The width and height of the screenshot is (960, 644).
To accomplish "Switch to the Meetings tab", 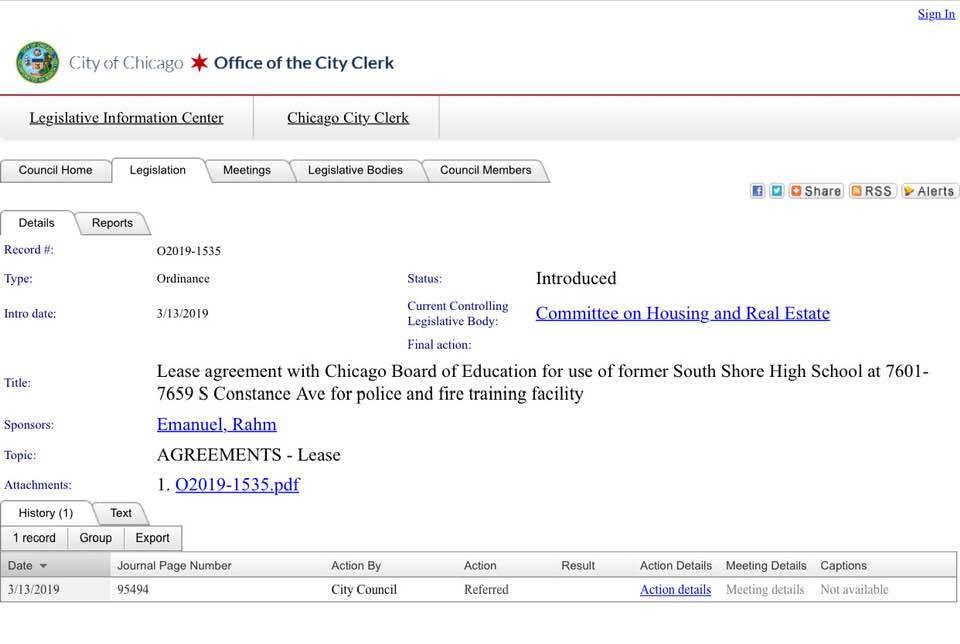I will pos(247,170).
